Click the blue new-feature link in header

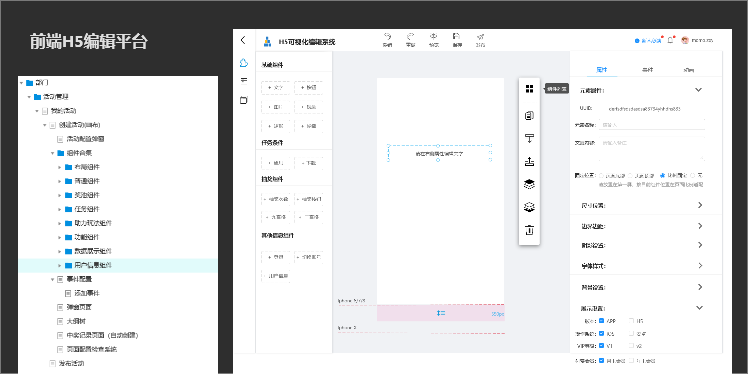click(649, 41)
